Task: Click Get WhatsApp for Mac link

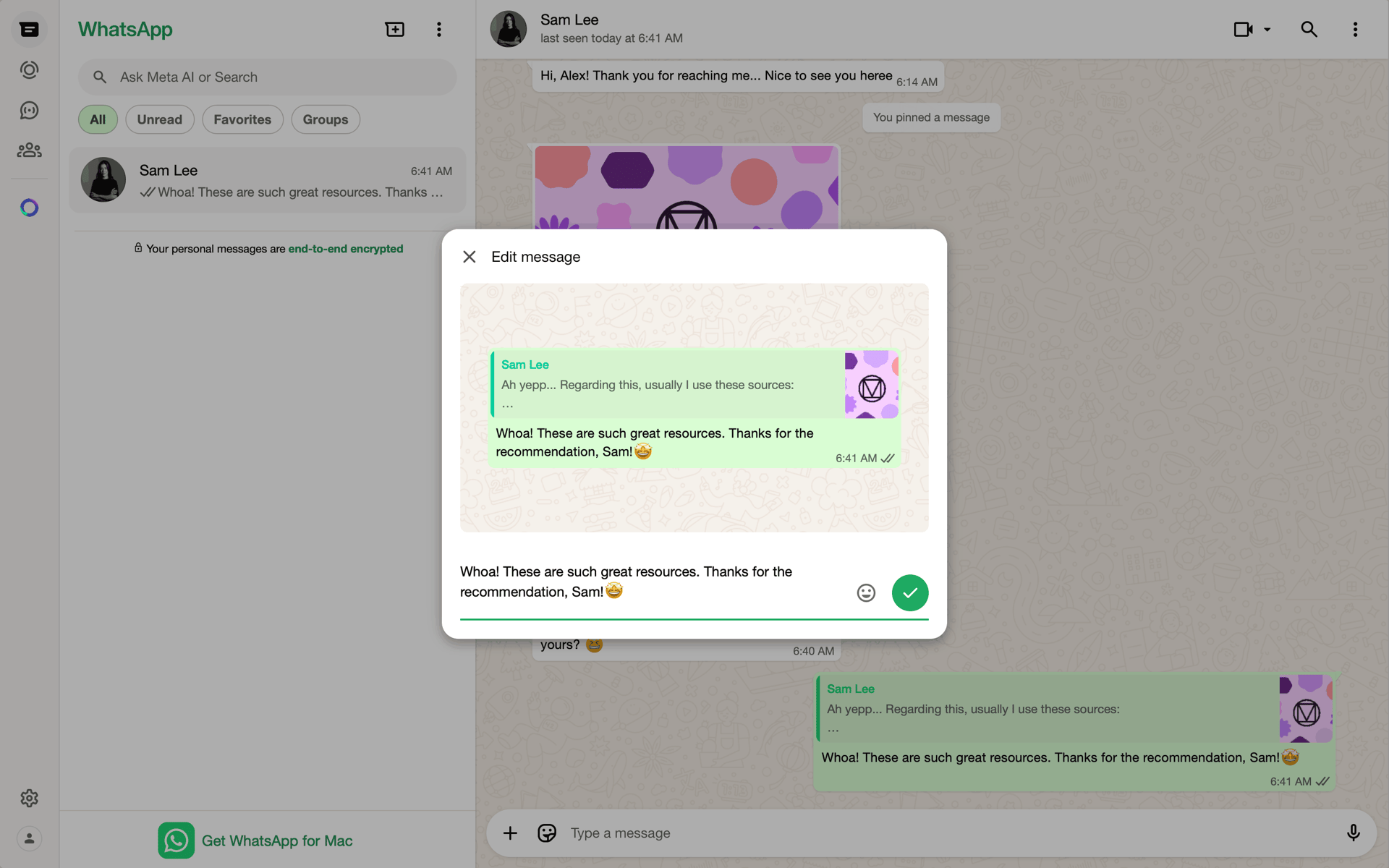Action: [x=277, y=841]
